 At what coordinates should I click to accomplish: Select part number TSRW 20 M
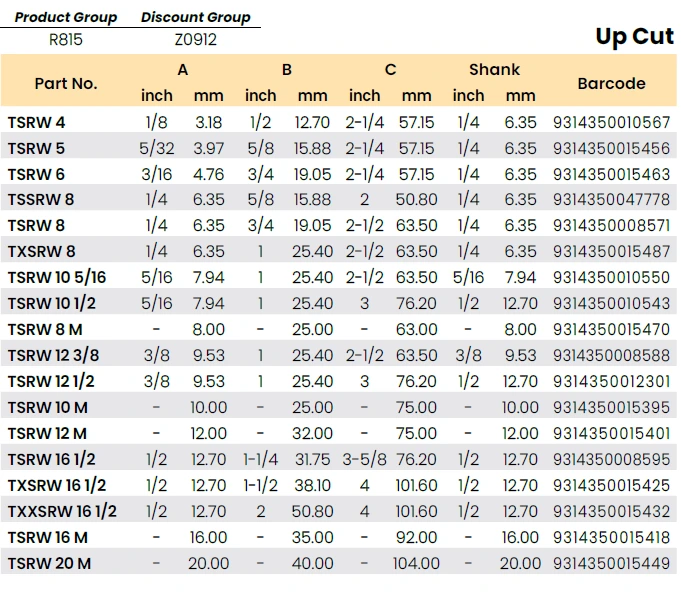pos(49,563)
